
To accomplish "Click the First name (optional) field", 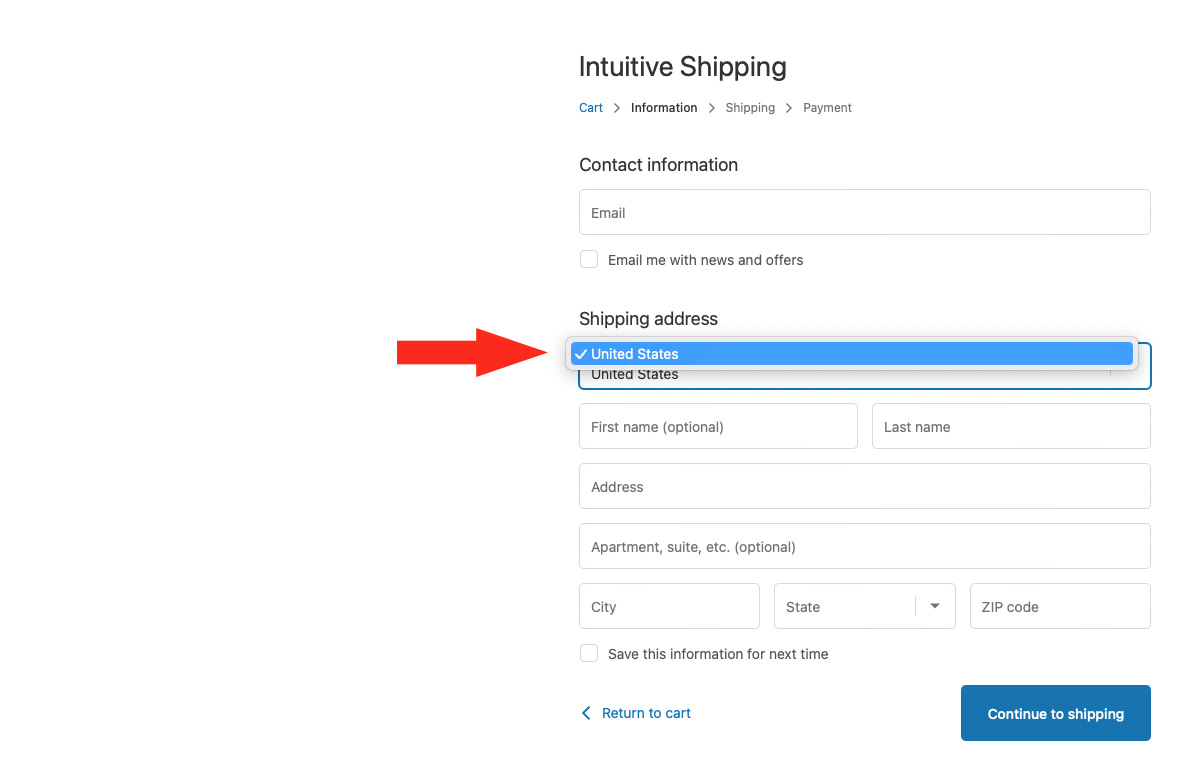I will pyautogui.click(x=718, y=426).
